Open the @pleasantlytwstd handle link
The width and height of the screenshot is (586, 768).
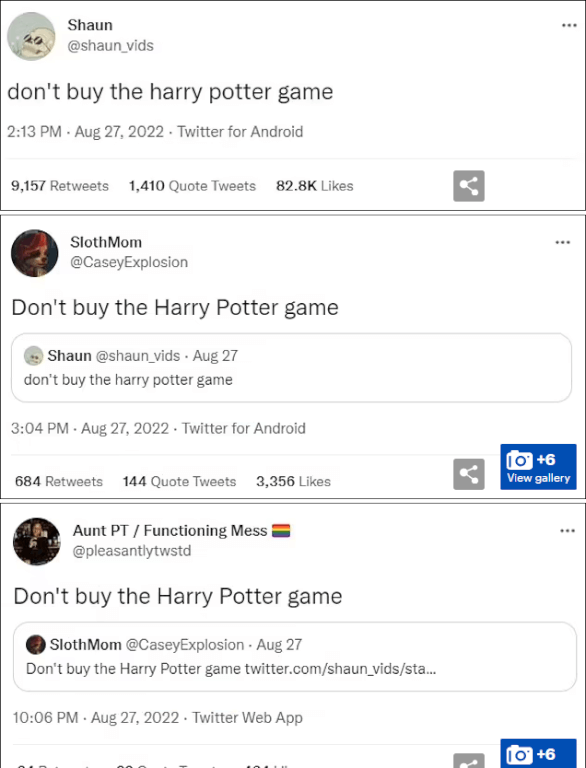(132, 551)
